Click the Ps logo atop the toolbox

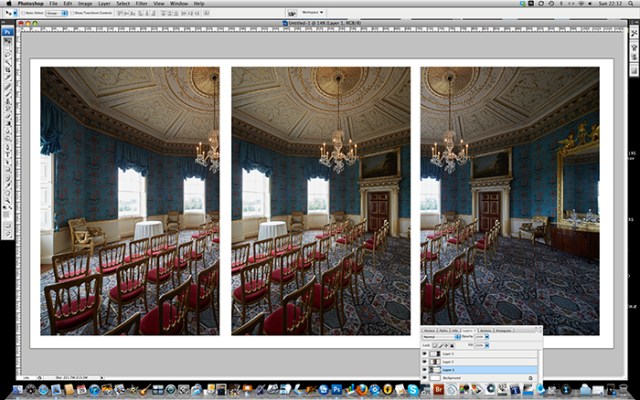(x=7, y=31)
